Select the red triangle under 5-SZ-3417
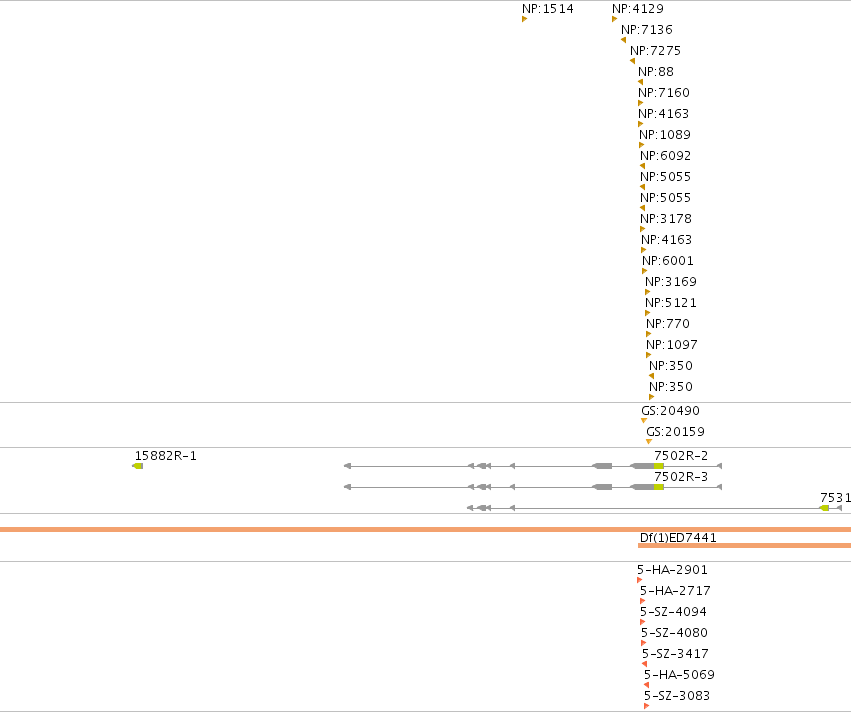Viewport: 851px width, 712px height. click(645, 664)
